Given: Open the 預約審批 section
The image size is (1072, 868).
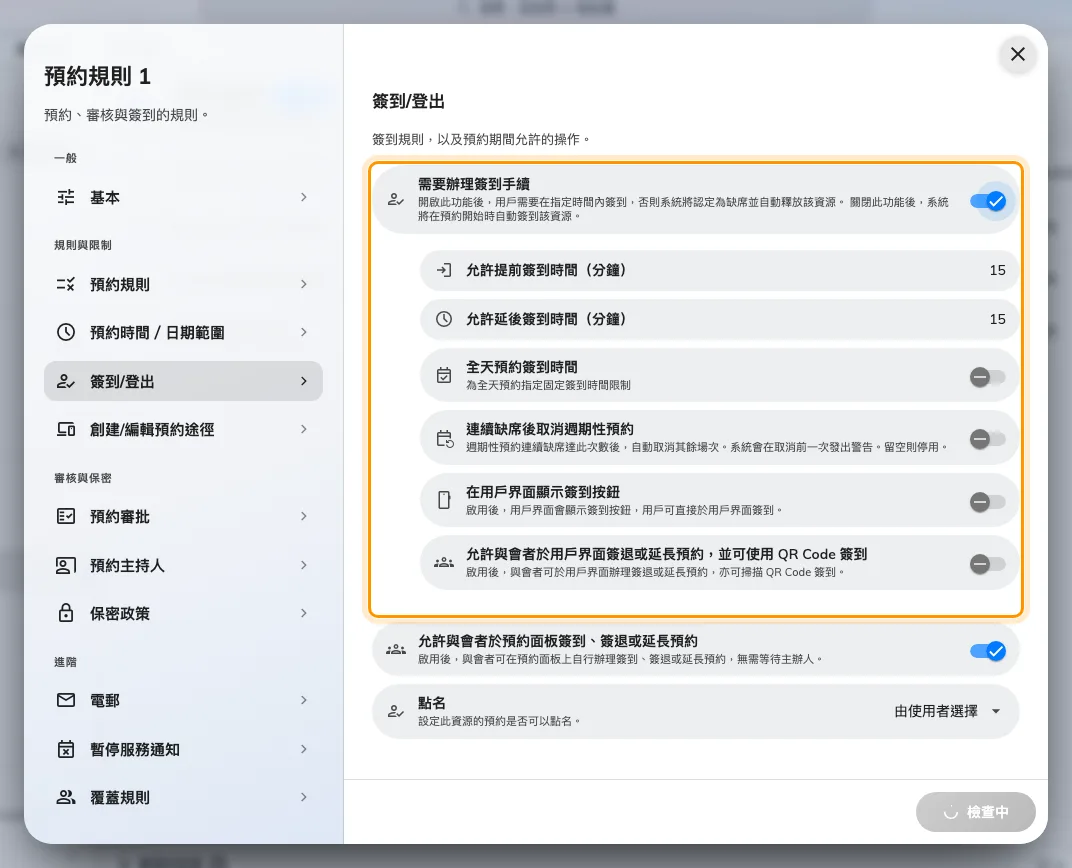Looking at the screenshot, I should click(183, 516).
